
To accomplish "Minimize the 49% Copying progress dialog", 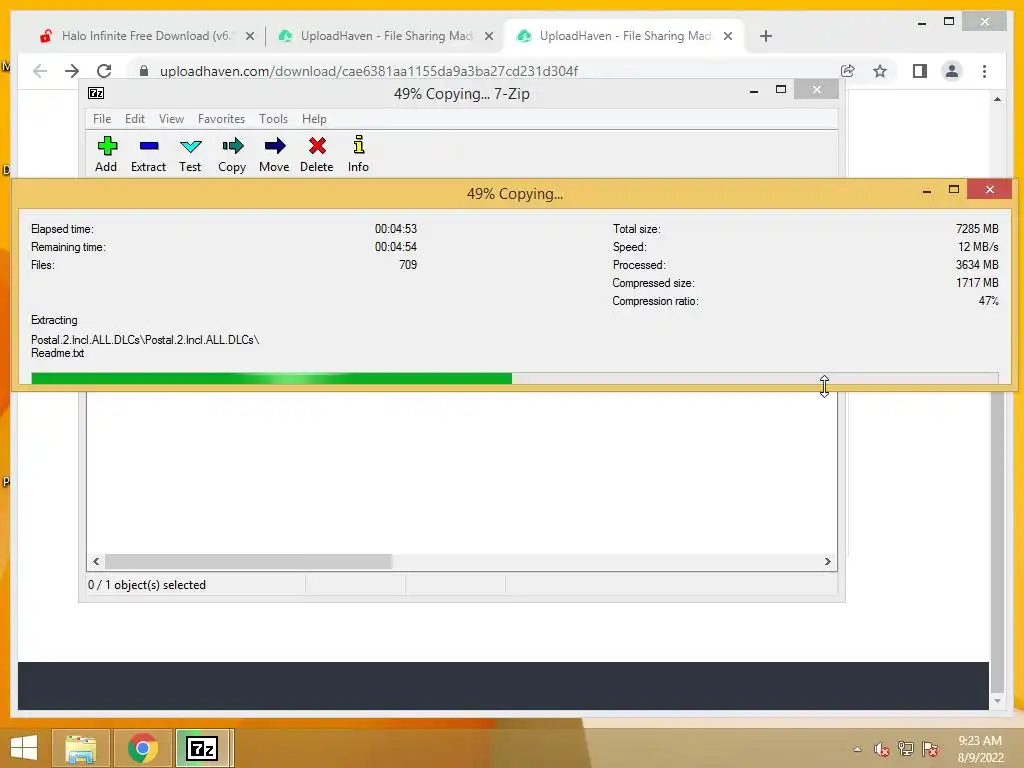I will (x=927, y=190).
